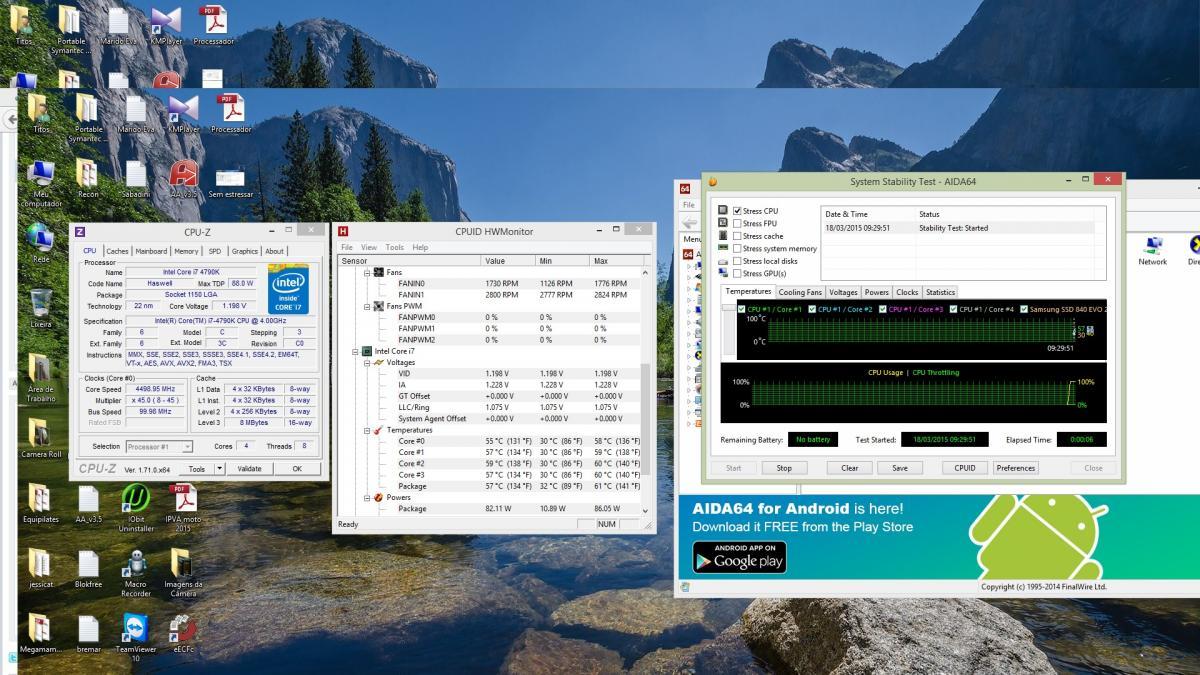The image size is (1200, 675).
Task: Open the Meu computador desktop icon
Action: tap(41, 174)
